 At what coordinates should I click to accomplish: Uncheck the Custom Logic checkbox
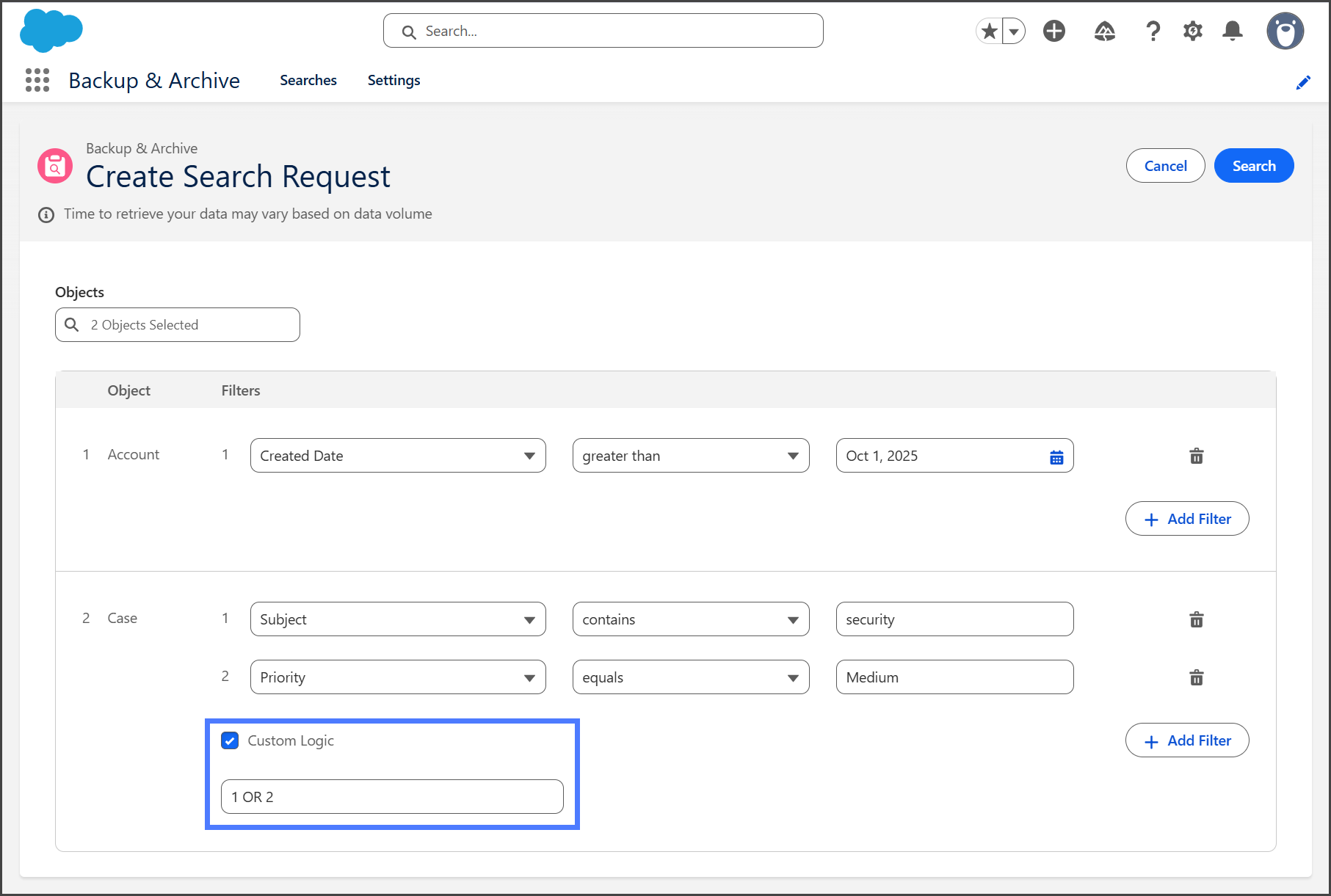[230, 740]
